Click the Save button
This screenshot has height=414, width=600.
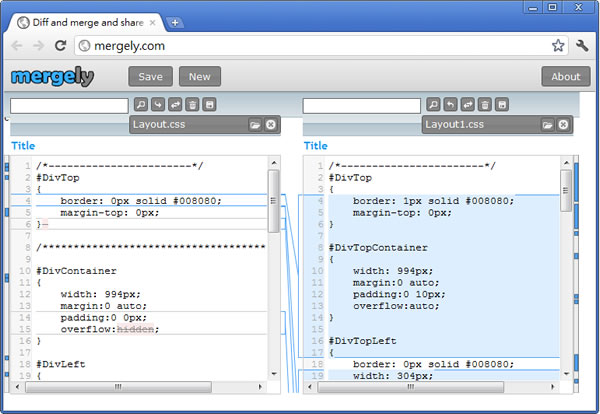pos(150,77)
